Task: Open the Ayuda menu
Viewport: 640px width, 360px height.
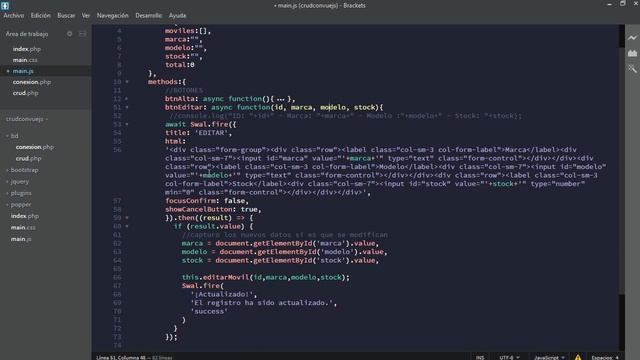Action: [178, 16]
